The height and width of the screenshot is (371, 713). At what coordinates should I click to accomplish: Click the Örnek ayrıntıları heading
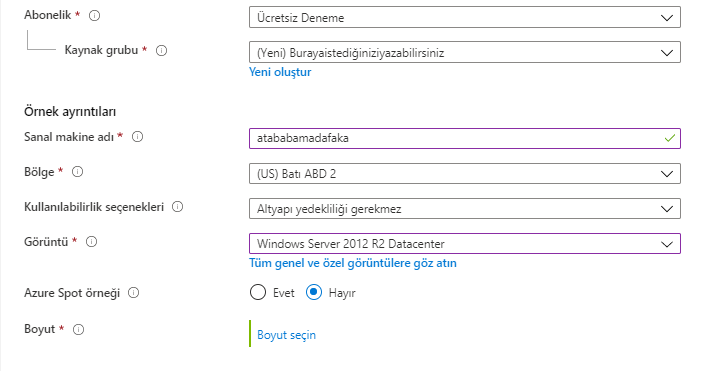(x=70, y=112)
